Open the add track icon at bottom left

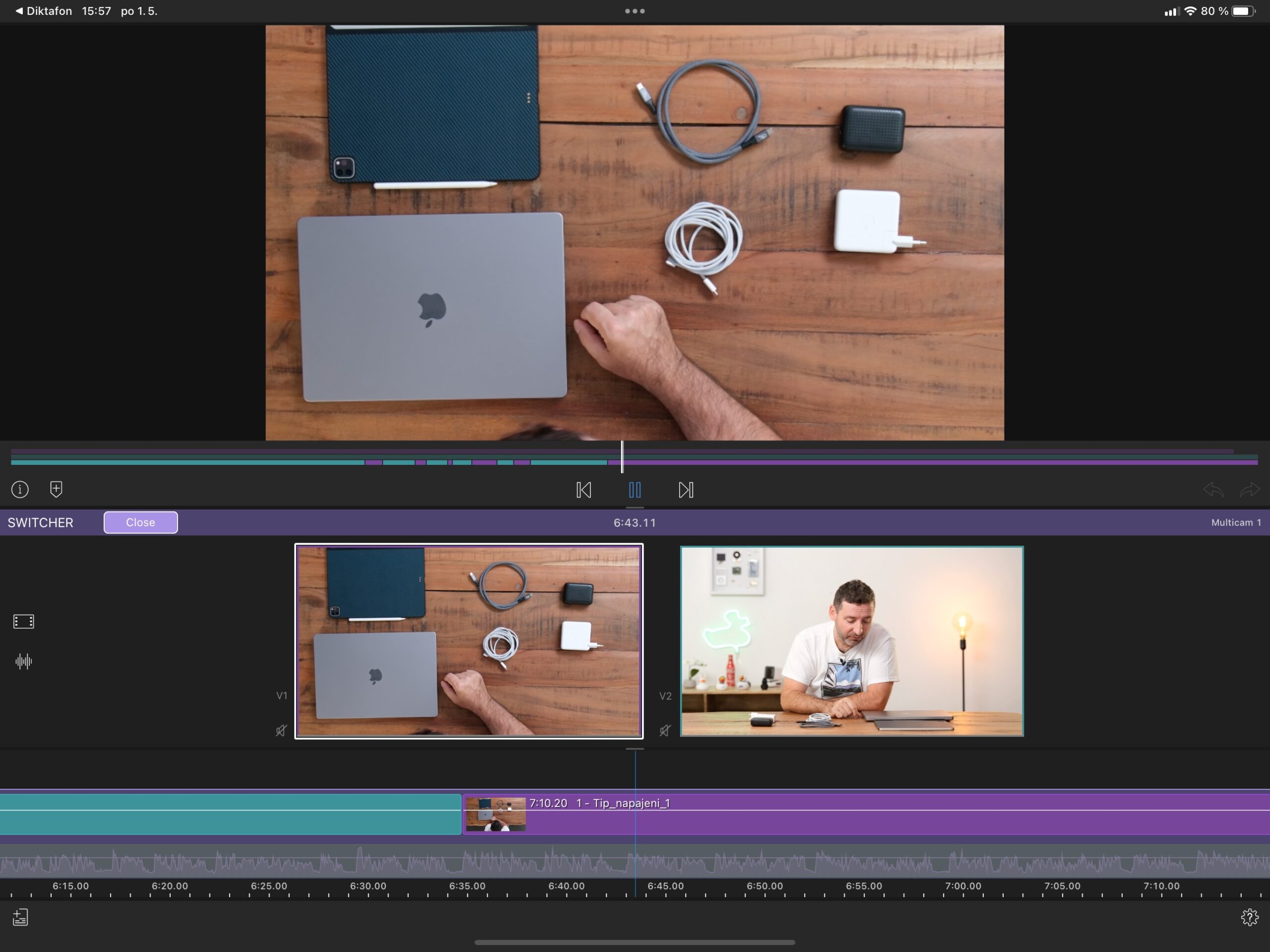21,917
